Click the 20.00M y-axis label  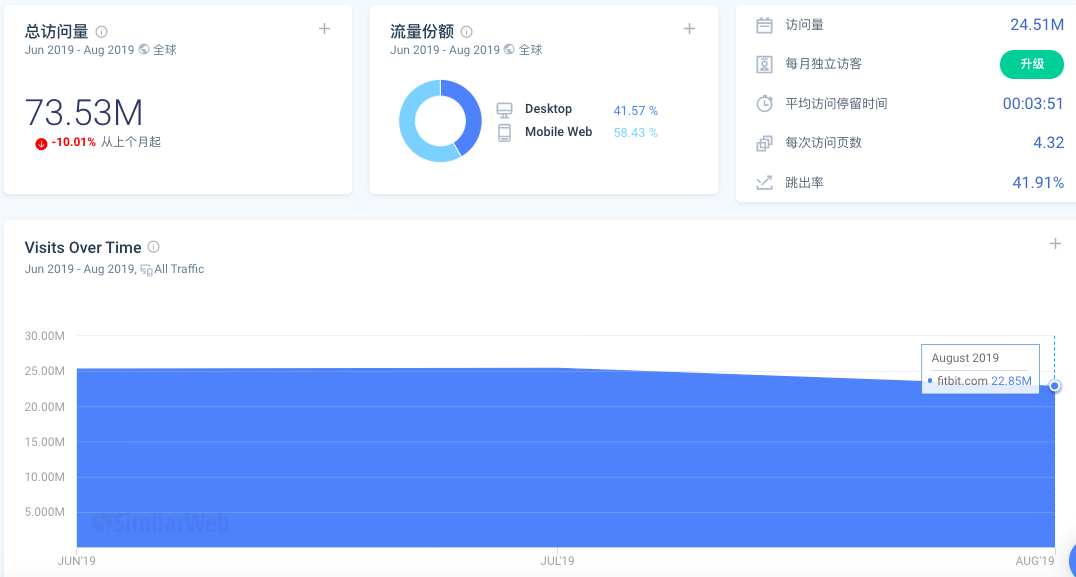click(45, 407)
